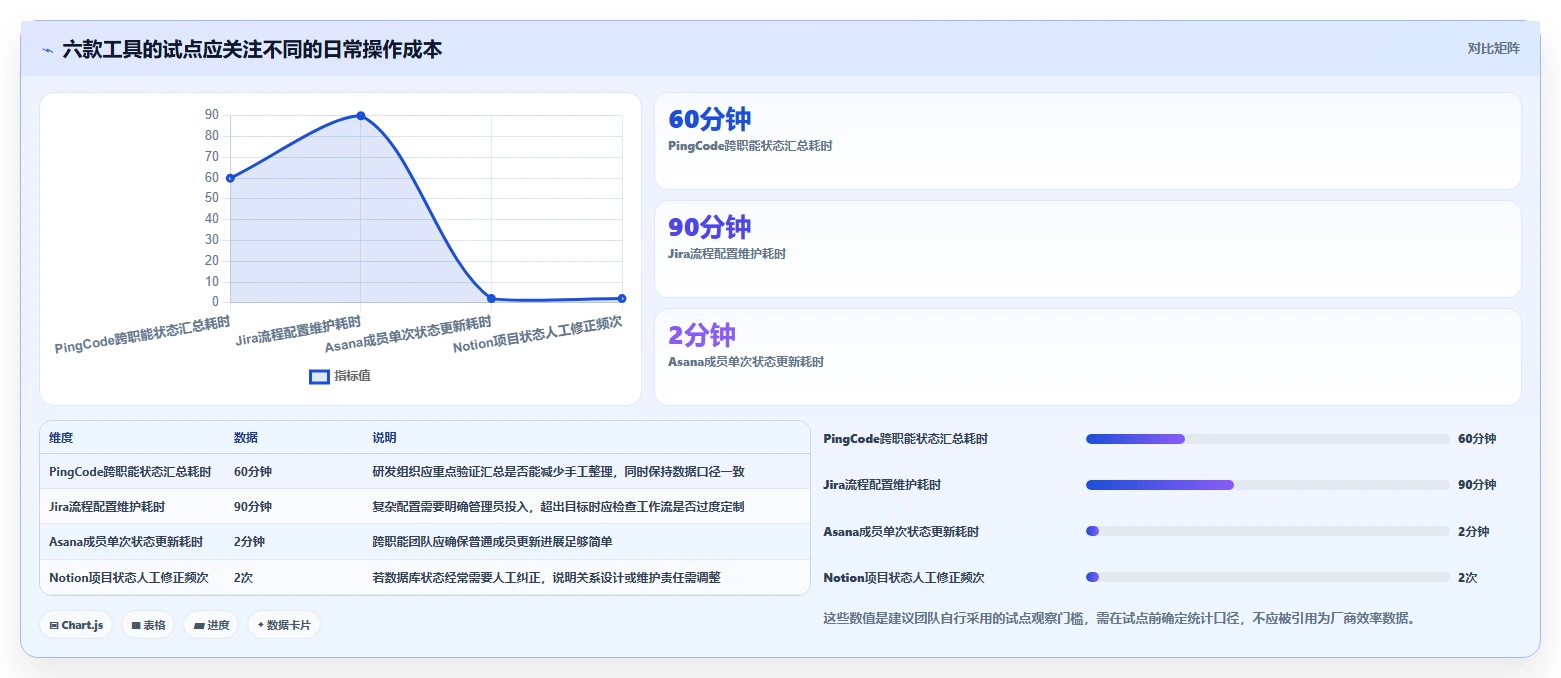The height and width of the screenshot is (678, 1561).
Task: Click the 数据卡片 tag chip
Action: coord(284,625)
